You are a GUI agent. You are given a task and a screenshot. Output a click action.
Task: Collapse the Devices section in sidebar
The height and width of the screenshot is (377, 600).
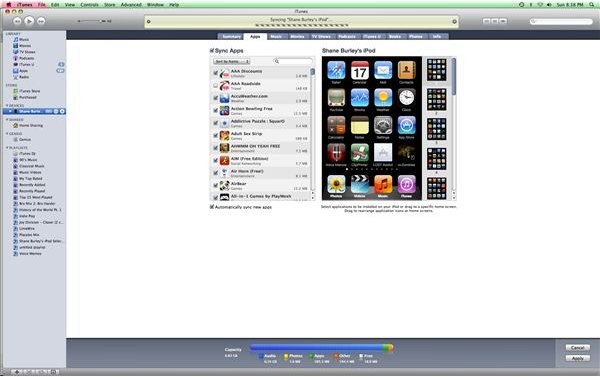click(x=7, y=105)
